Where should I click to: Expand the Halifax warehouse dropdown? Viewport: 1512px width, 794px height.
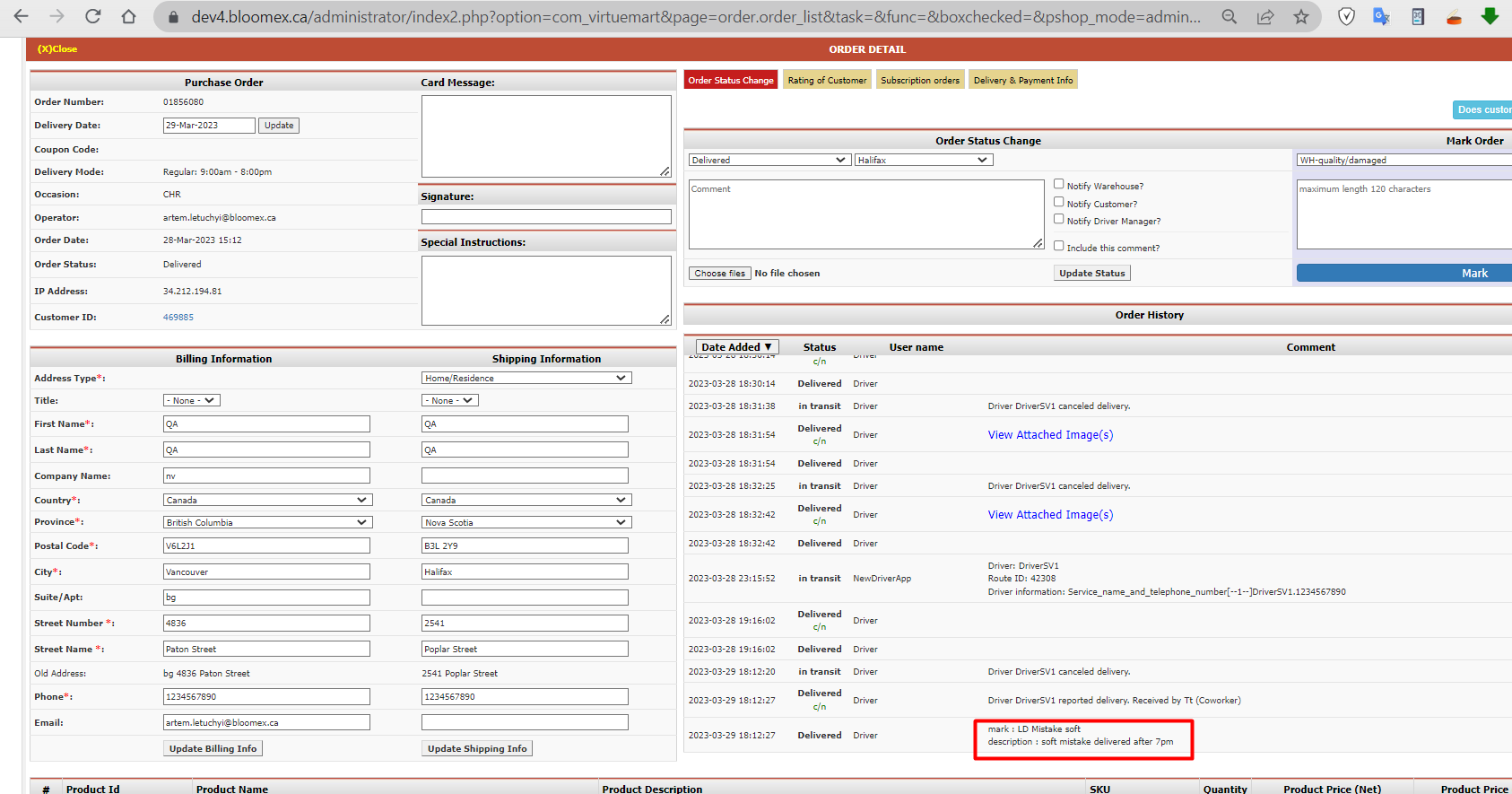tap(924, 160)
